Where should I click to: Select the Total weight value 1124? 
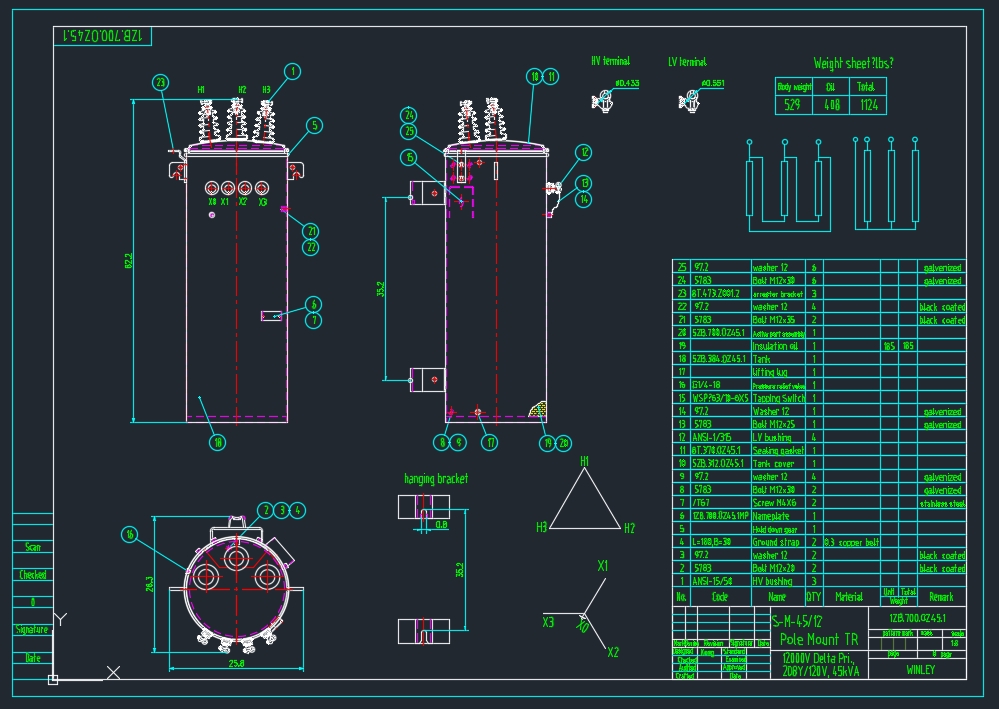click(868, 105)
